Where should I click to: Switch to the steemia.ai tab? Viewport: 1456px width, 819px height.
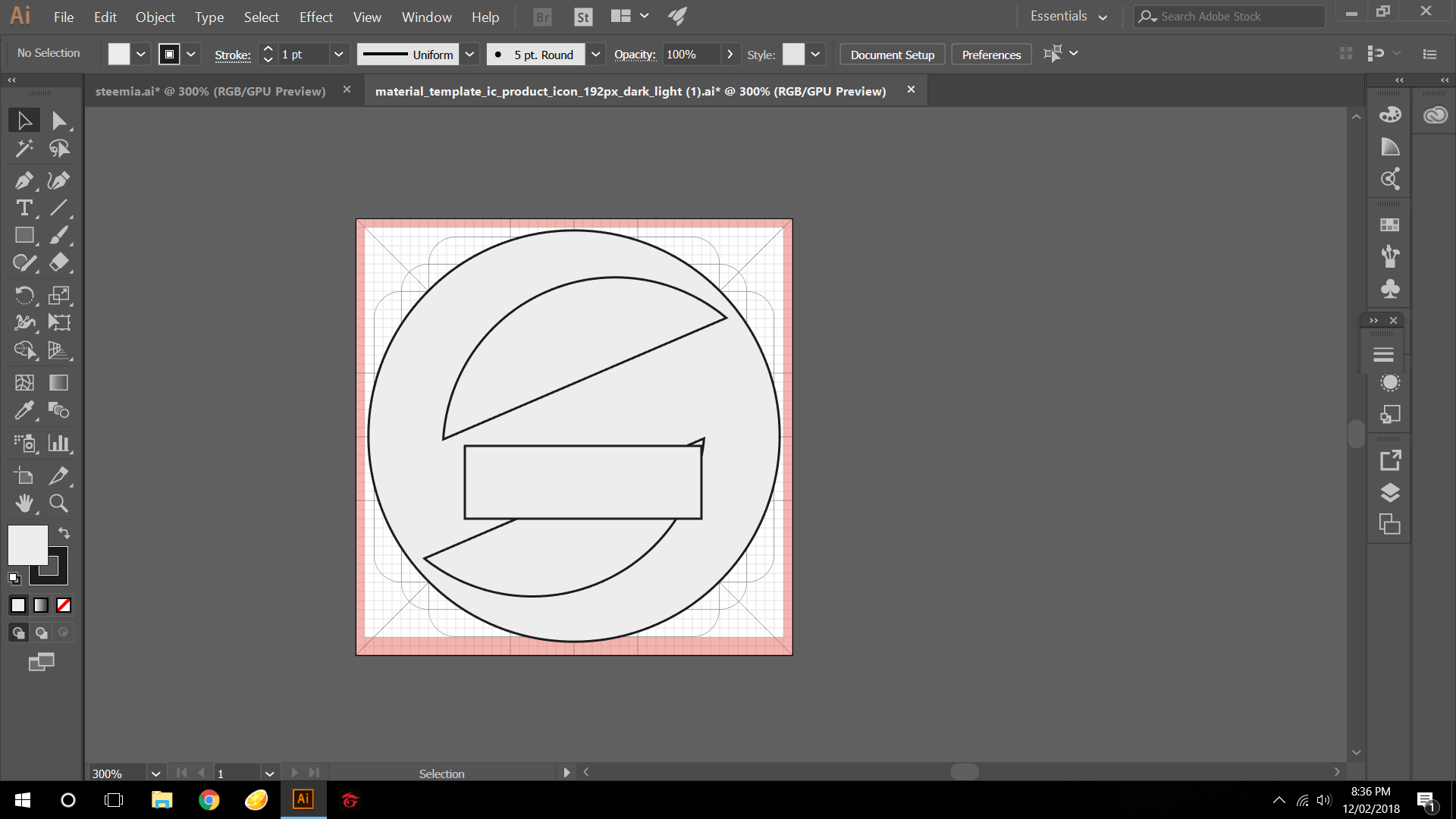211,91
